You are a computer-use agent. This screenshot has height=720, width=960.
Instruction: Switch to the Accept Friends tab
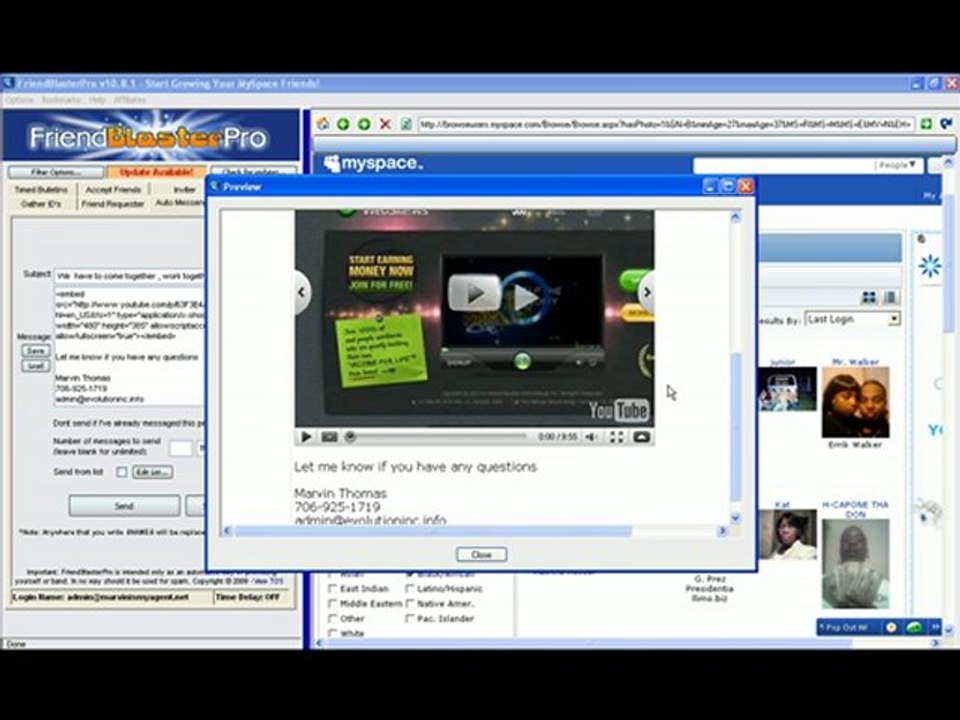pyautogui.click(x=113, y=190)
